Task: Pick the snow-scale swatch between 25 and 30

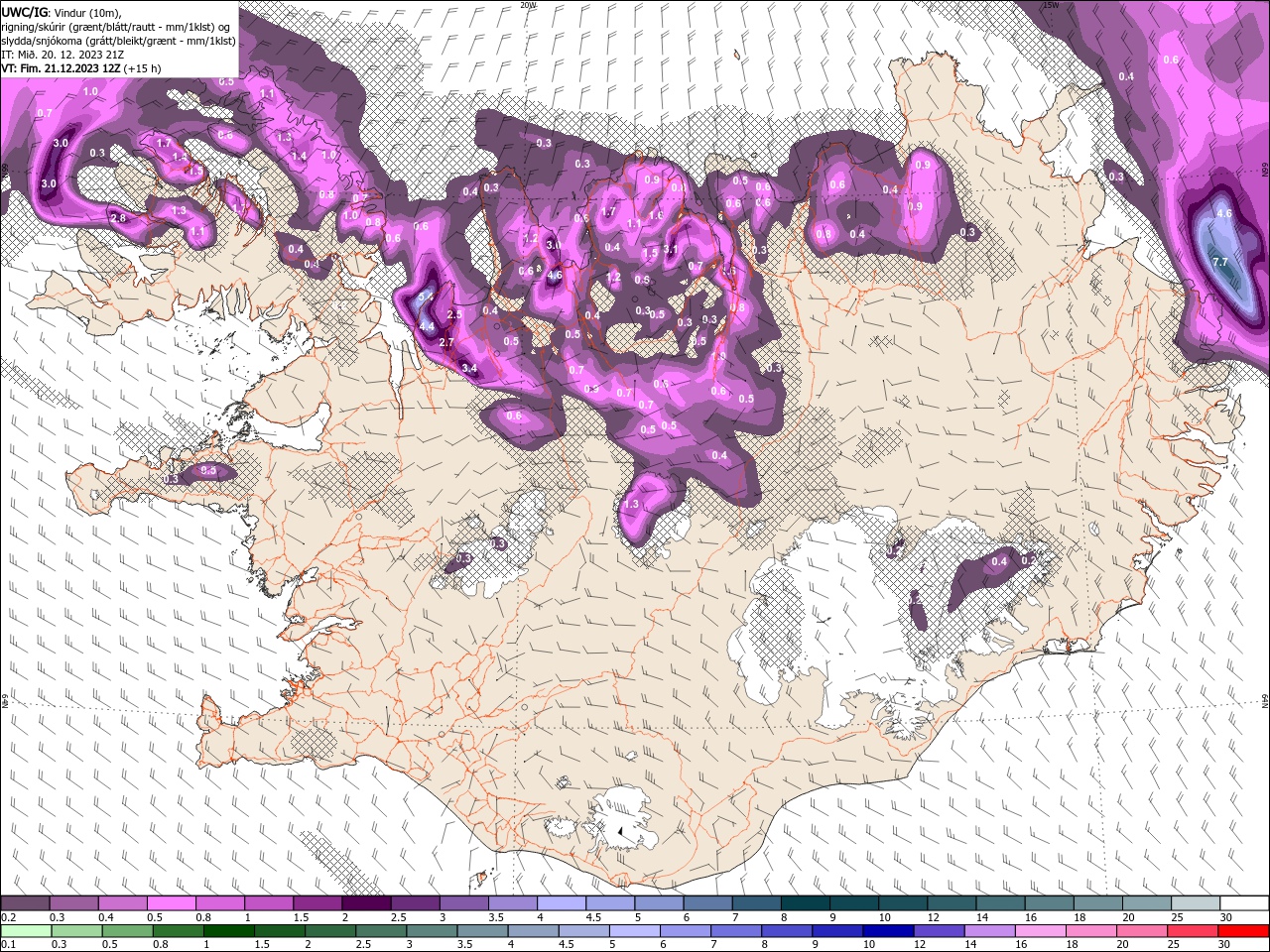Action: 1195,902
